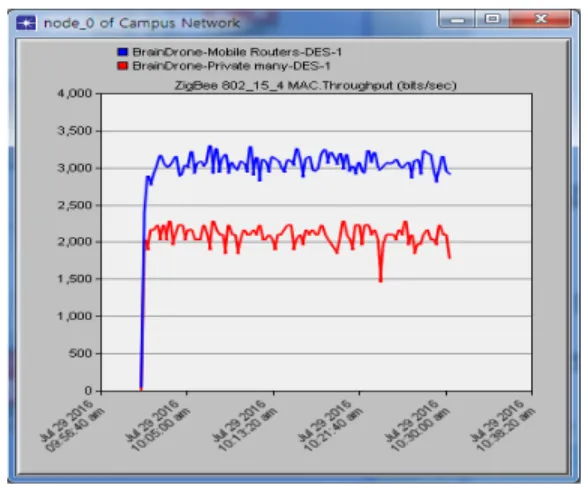The image size is (585, 488).
Task: Click the red Private many legend swatch
Action: 122,66
